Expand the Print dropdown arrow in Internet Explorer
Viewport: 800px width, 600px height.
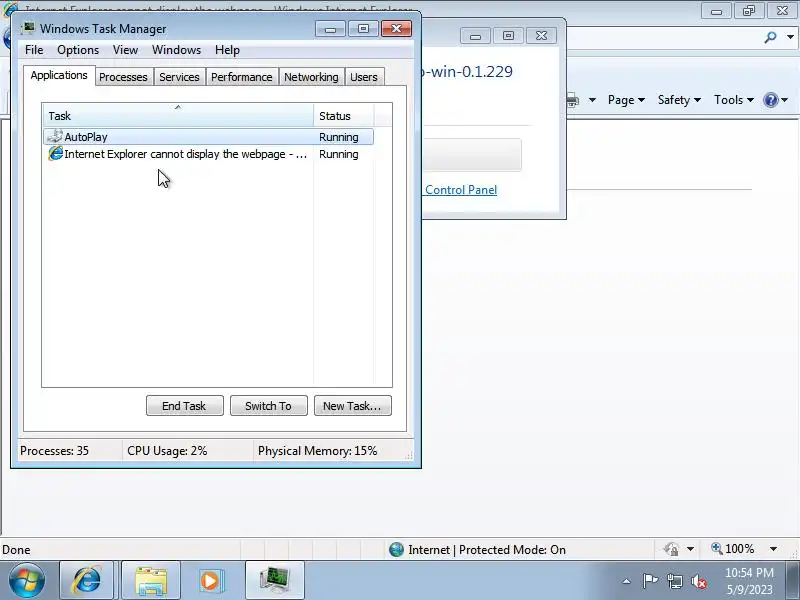click(x=592, y=100)
